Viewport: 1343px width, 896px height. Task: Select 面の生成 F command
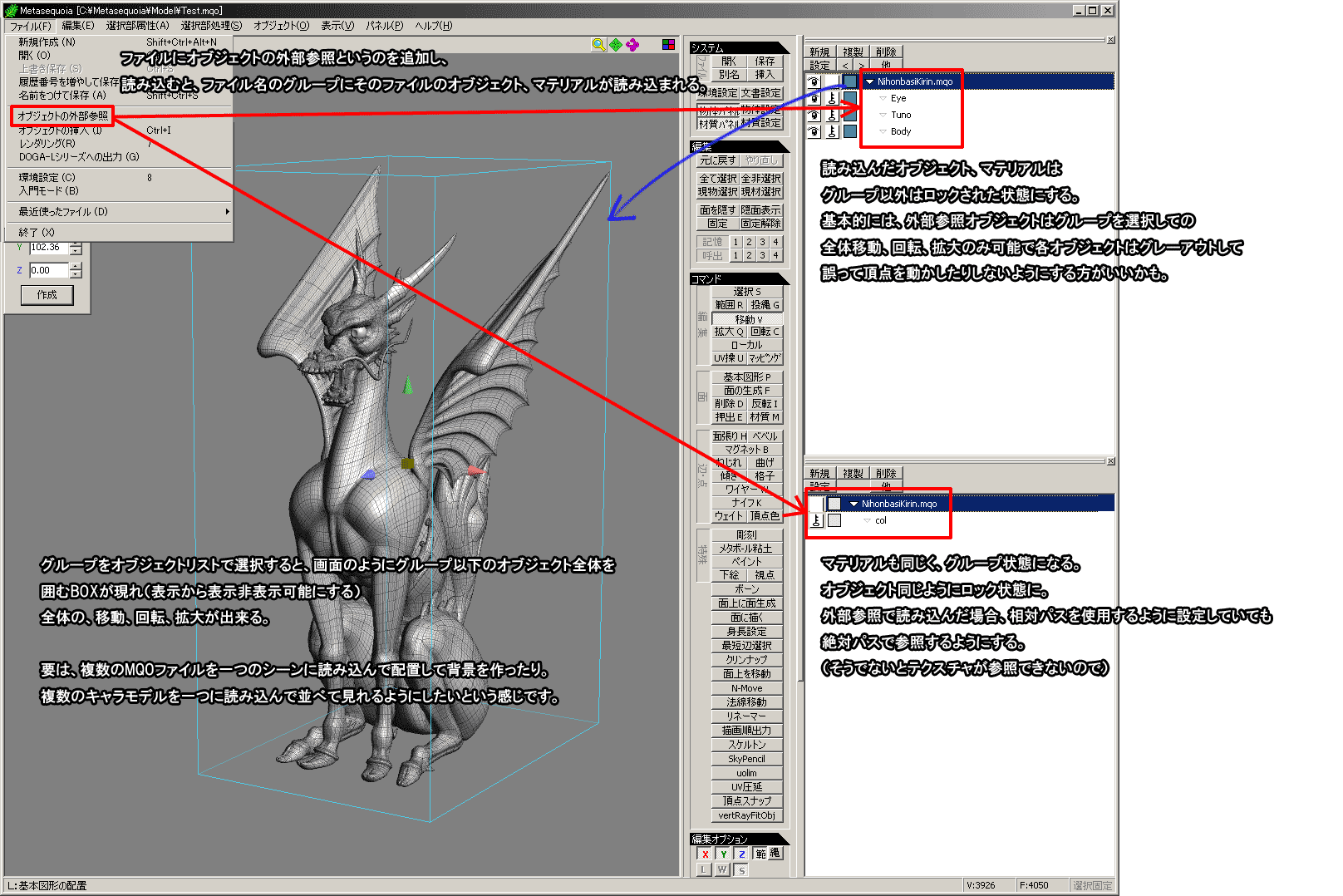(x=747, y=391)
